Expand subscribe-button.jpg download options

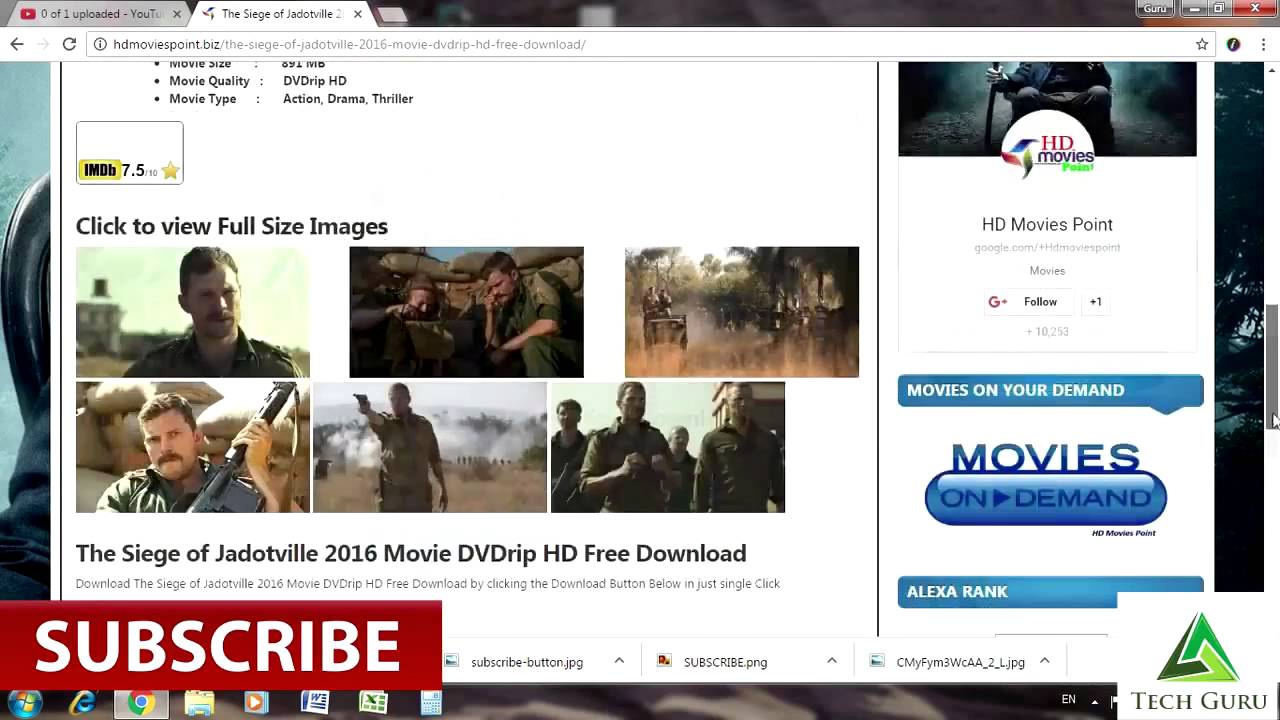point(619,661)
